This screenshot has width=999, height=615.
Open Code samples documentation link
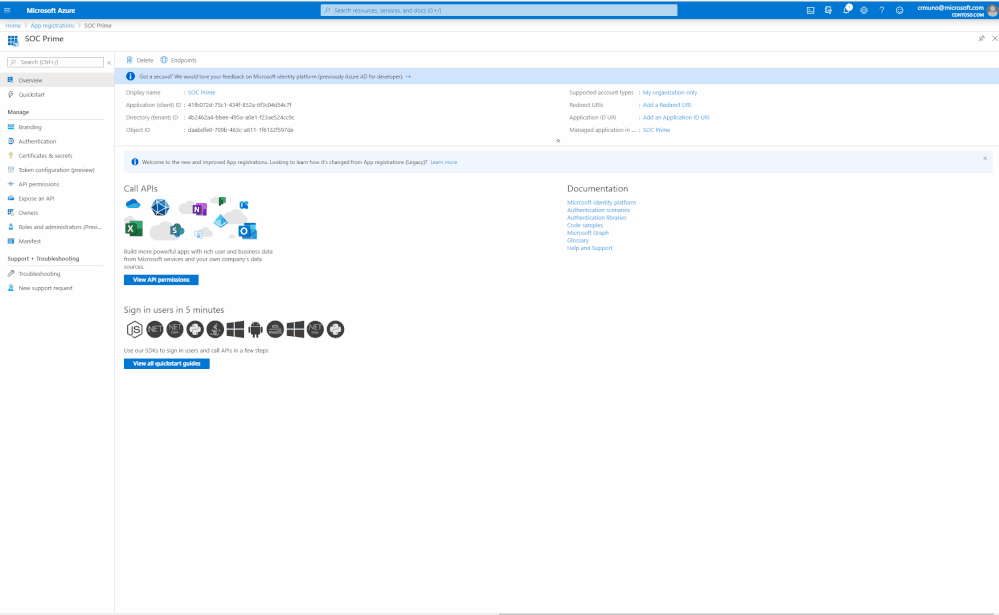pos(585,226)
